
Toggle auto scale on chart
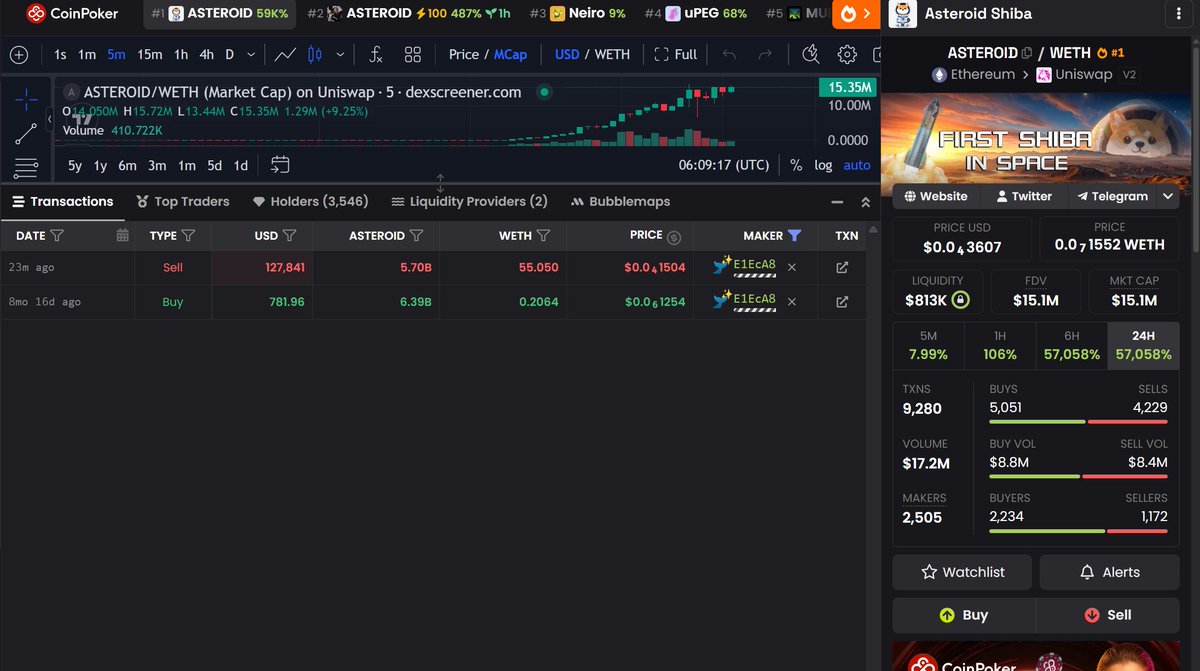(857, 165)
